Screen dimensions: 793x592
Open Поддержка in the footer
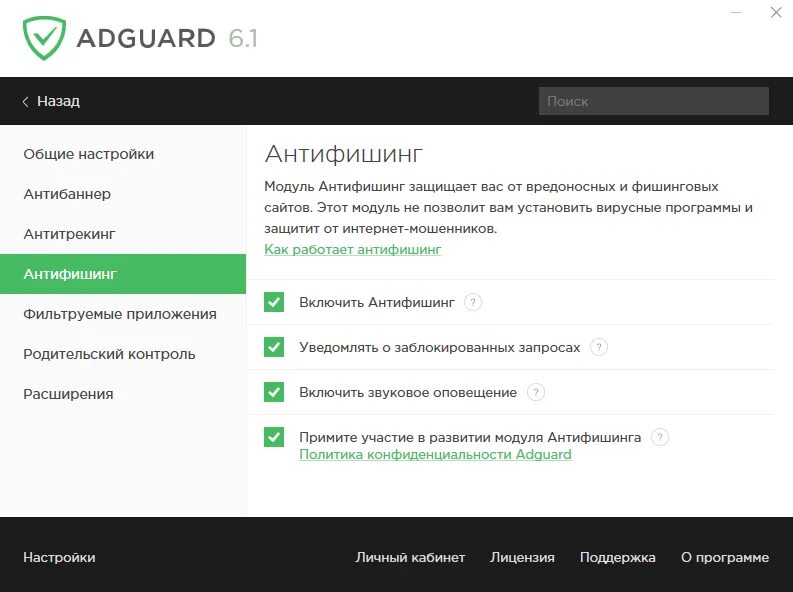coord(618,557)
